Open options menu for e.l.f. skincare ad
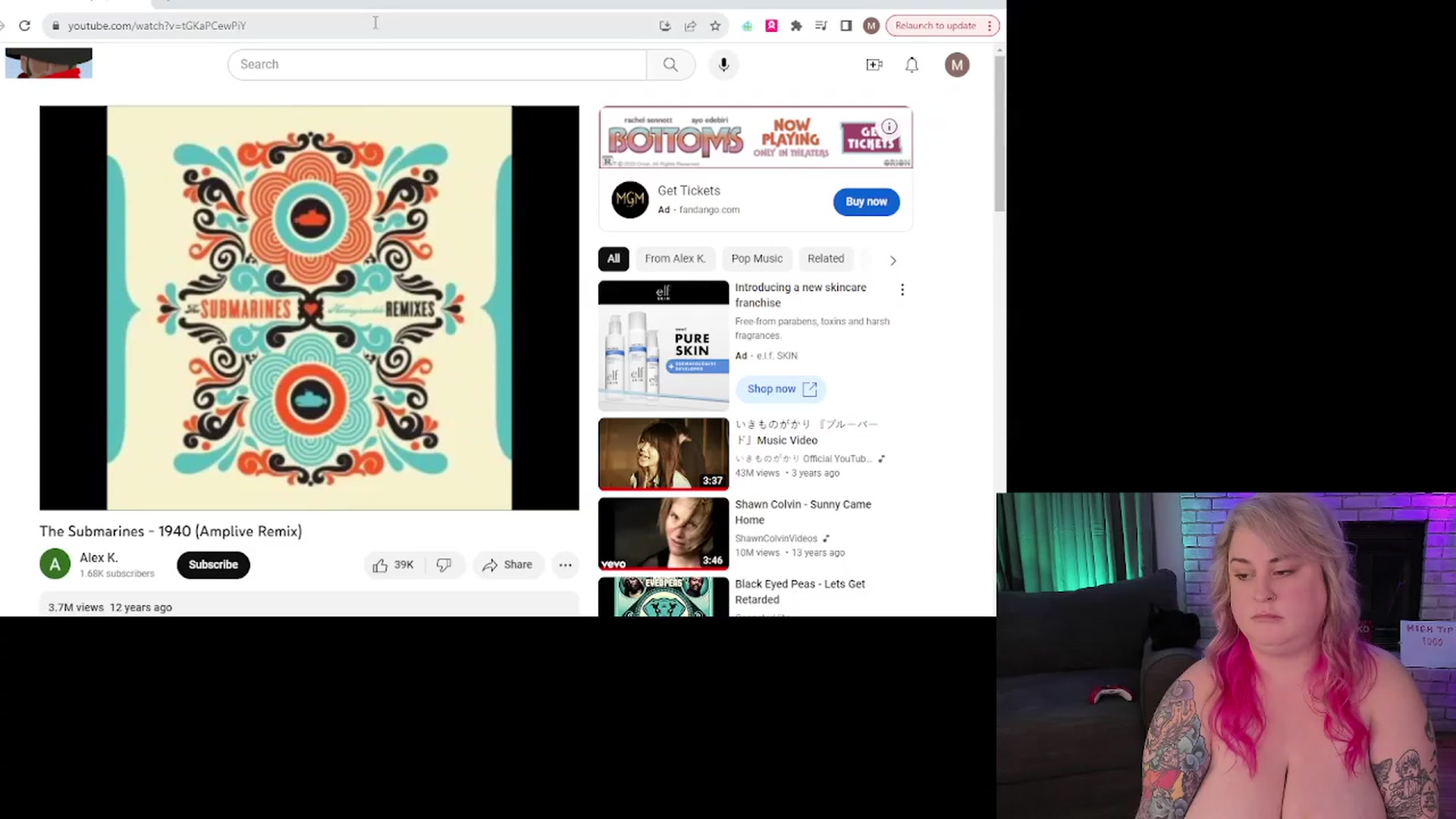The height and width of the screenshot is (819, 1456). pyautogui.click(x=902, y=290)
